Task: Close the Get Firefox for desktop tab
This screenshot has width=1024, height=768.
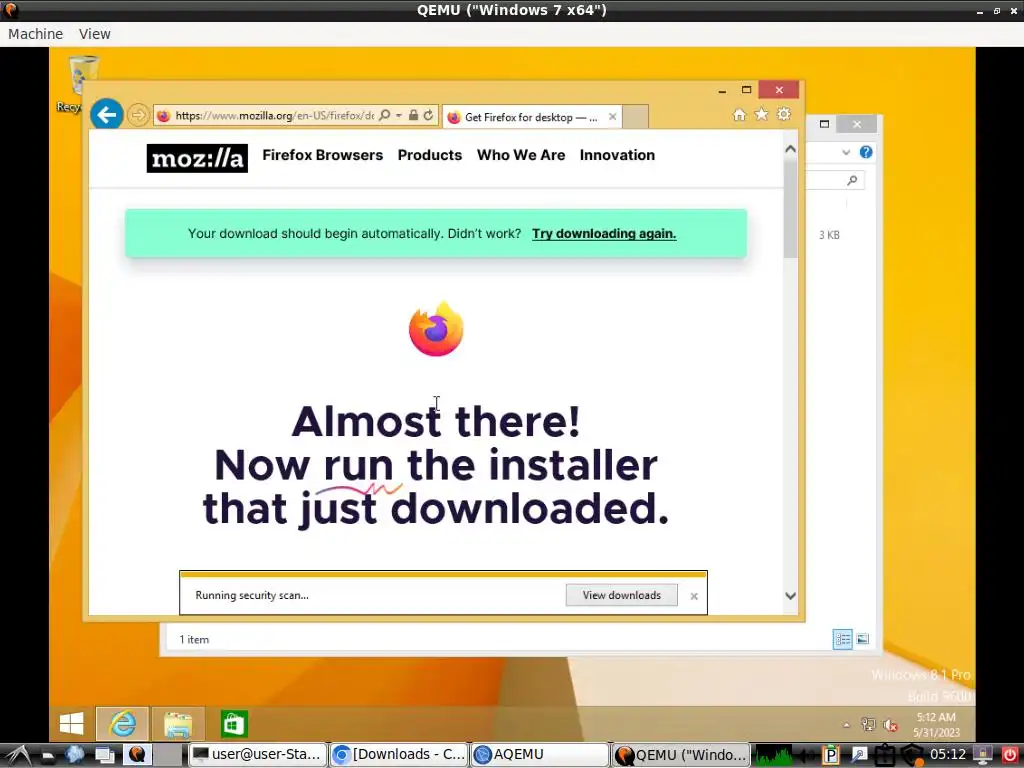Action: point(613,117)
